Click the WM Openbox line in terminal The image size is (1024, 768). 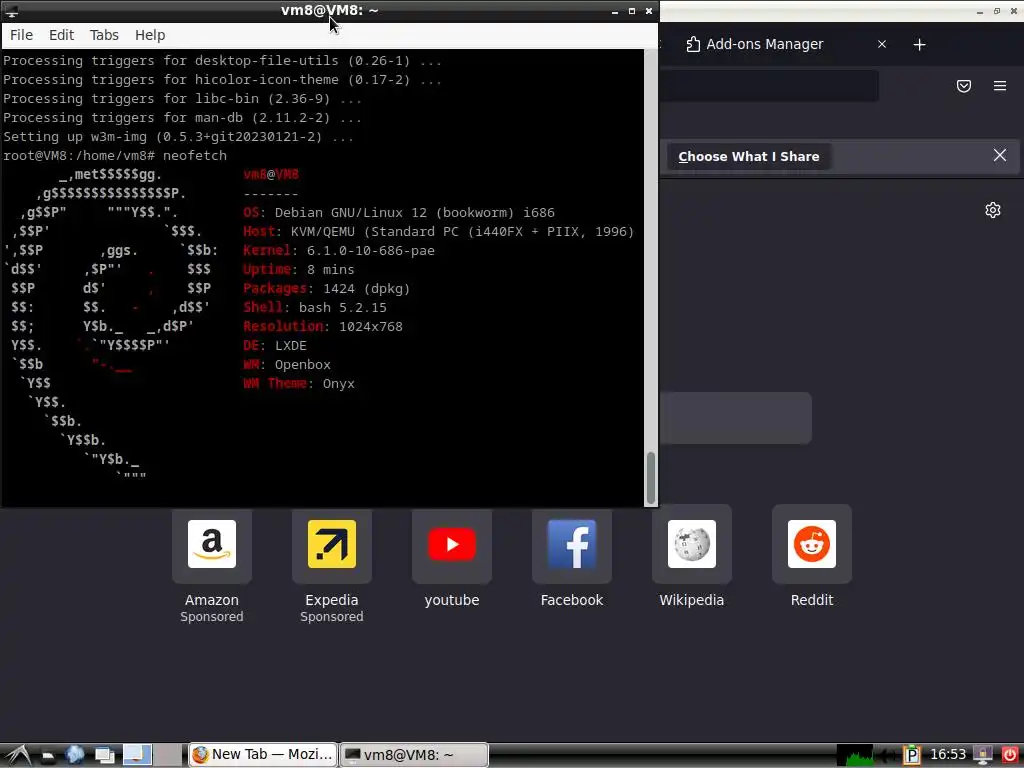click(x=287, y=364)
